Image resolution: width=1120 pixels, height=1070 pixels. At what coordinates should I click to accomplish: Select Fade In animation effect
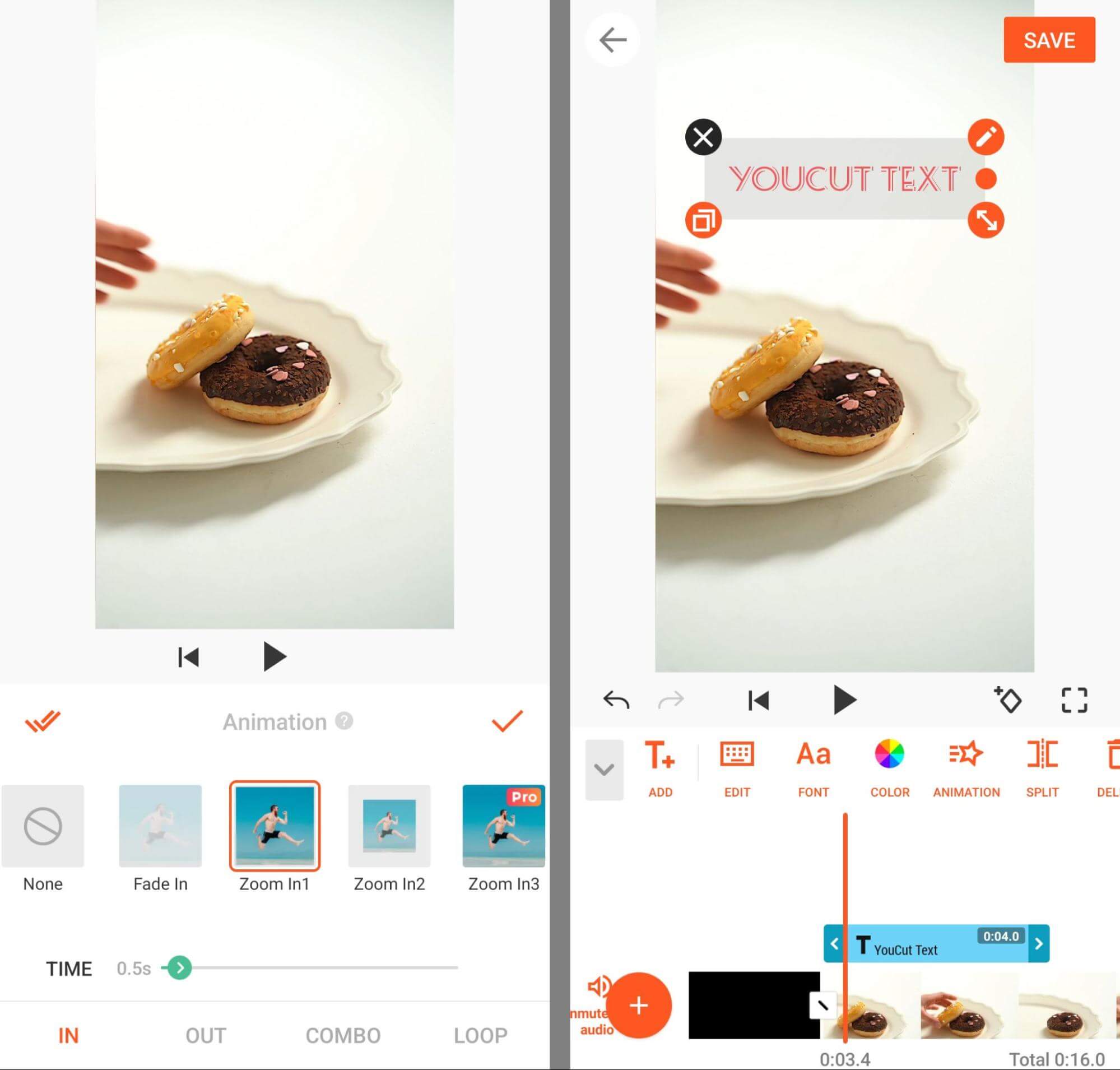pos(160,830)
